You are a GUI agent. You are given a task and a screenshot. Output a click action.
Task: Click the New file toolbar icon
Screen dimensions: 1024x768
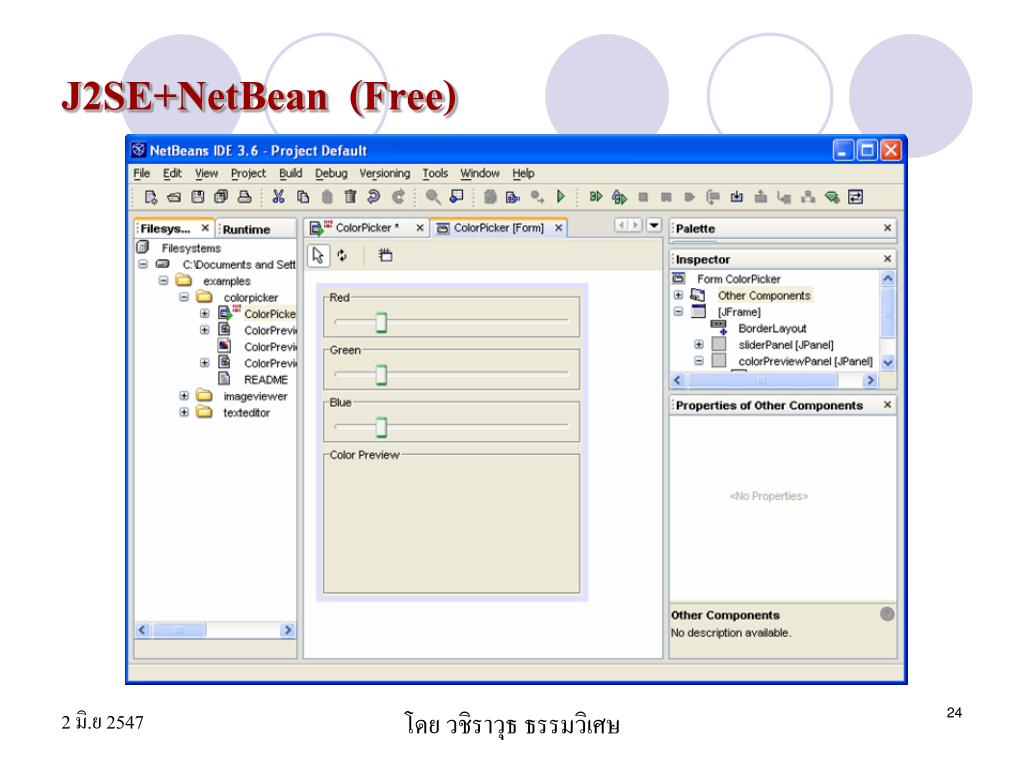tap(151, 197)
